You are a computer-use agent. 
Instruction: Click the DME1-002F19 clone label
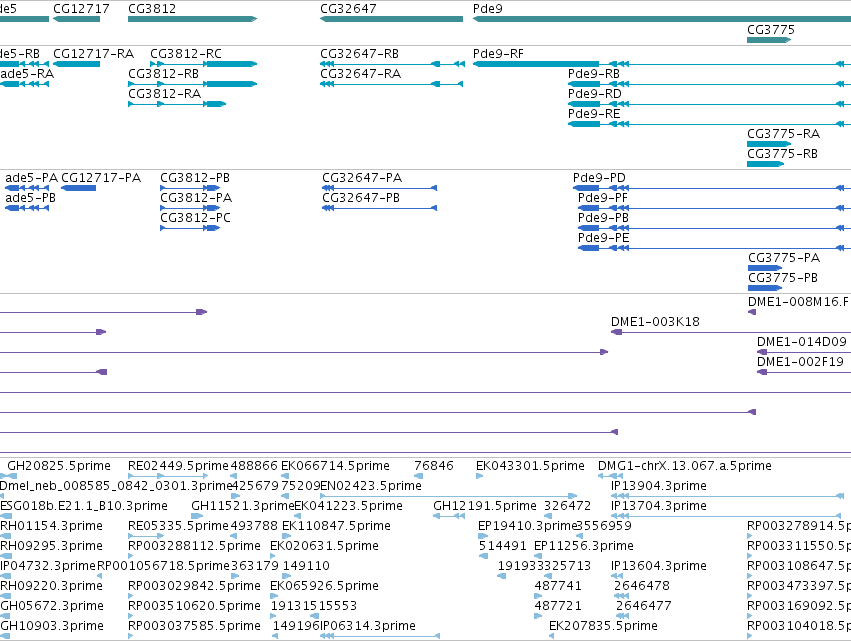(800, 362)
